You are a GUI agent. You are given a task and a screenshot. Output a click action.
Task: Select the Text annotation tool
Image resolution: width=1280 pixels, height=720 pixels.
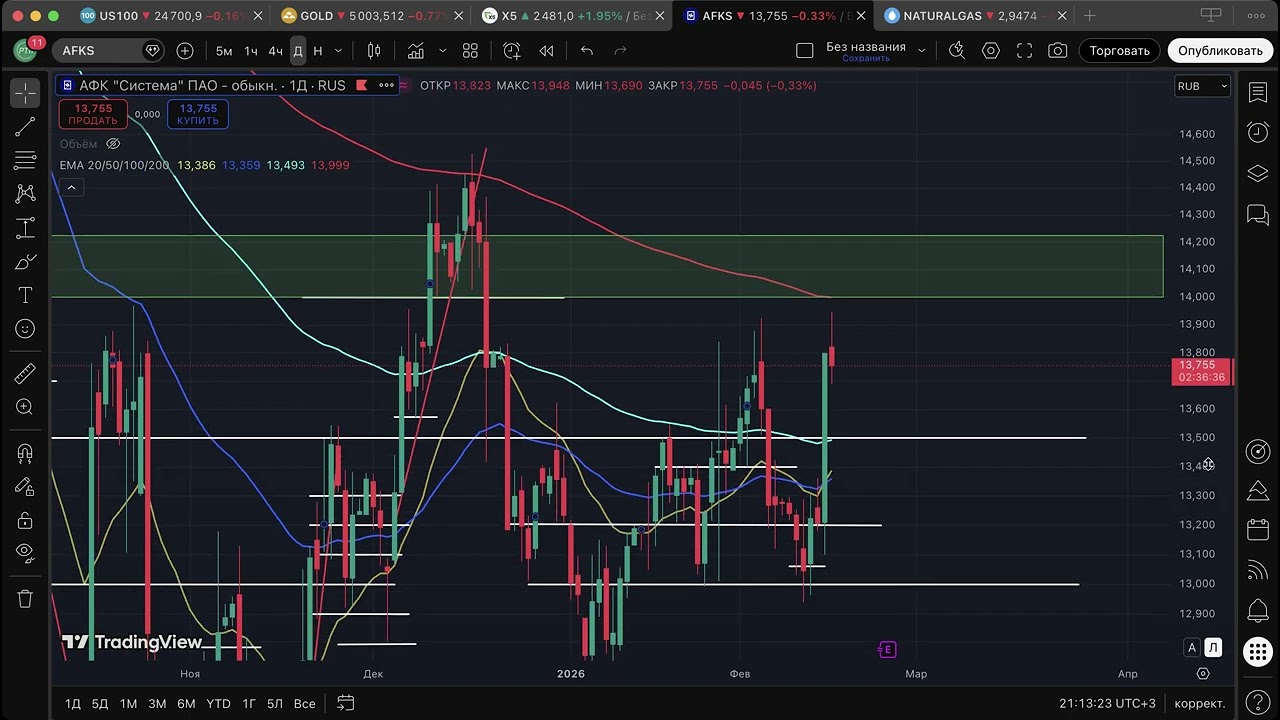pos(25,295)
